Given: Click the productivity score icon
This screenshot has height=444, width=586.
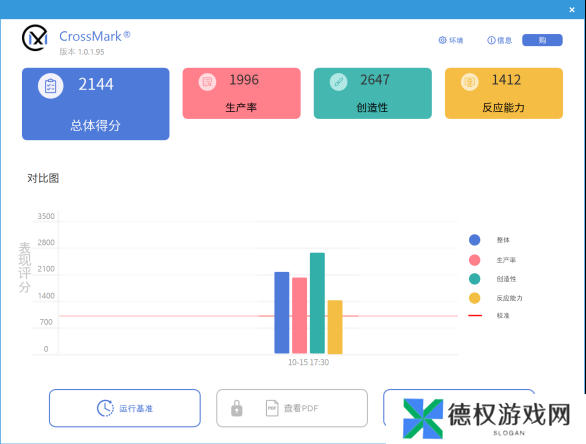Looking at the screenshot, I should [x=207, y=81].
